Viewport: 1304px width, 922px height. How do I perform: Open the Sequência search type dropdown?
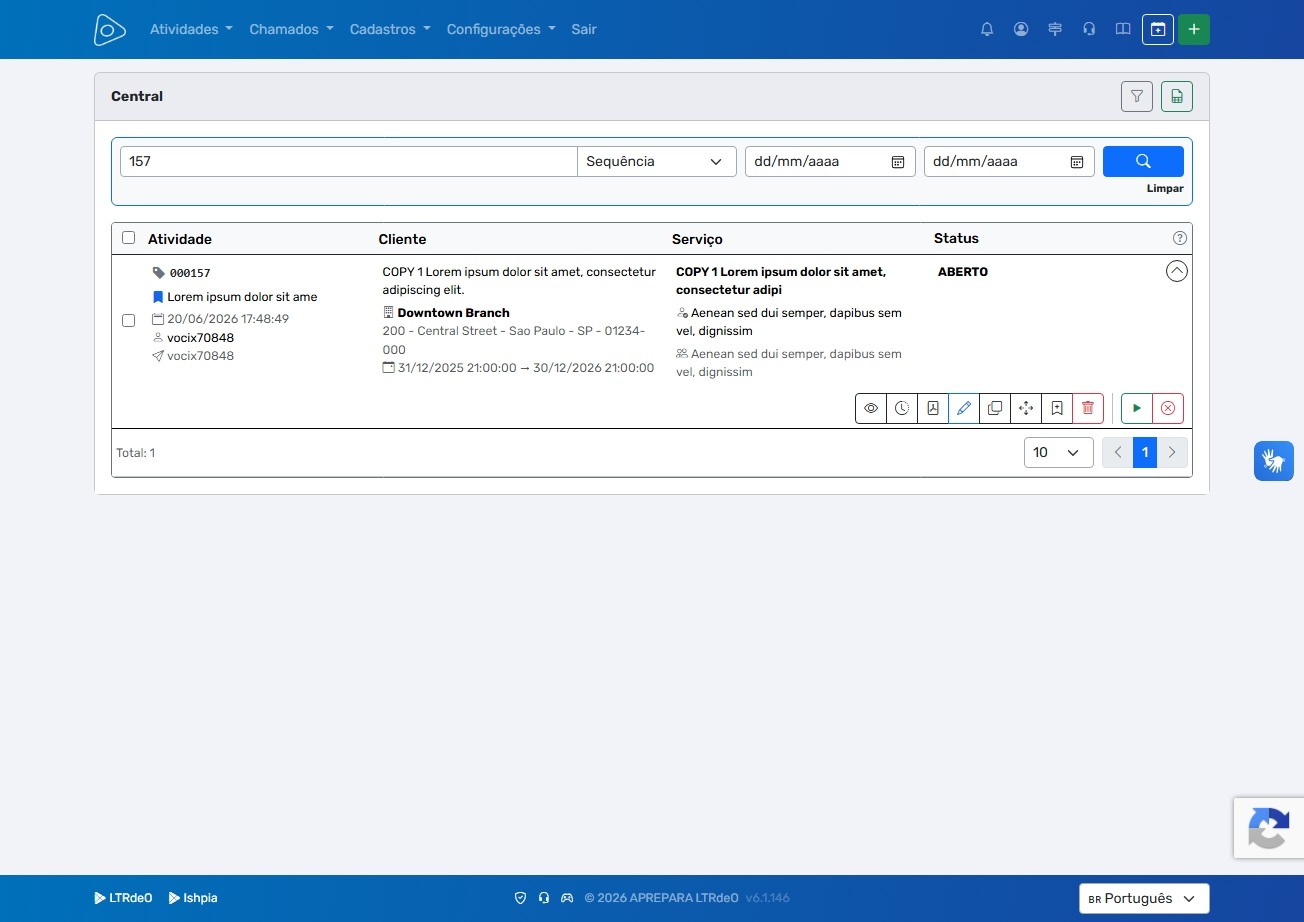656,161
